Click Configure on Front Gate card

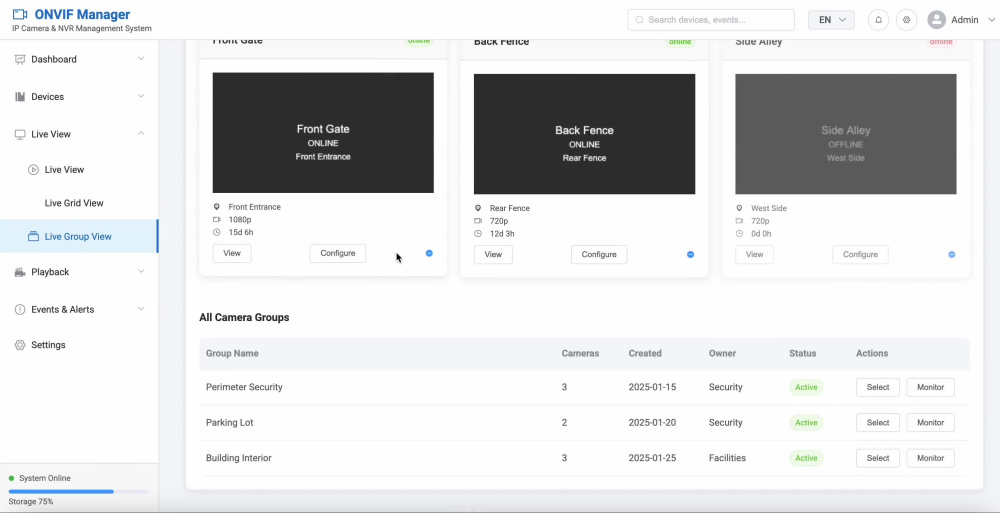pos(338,253)
